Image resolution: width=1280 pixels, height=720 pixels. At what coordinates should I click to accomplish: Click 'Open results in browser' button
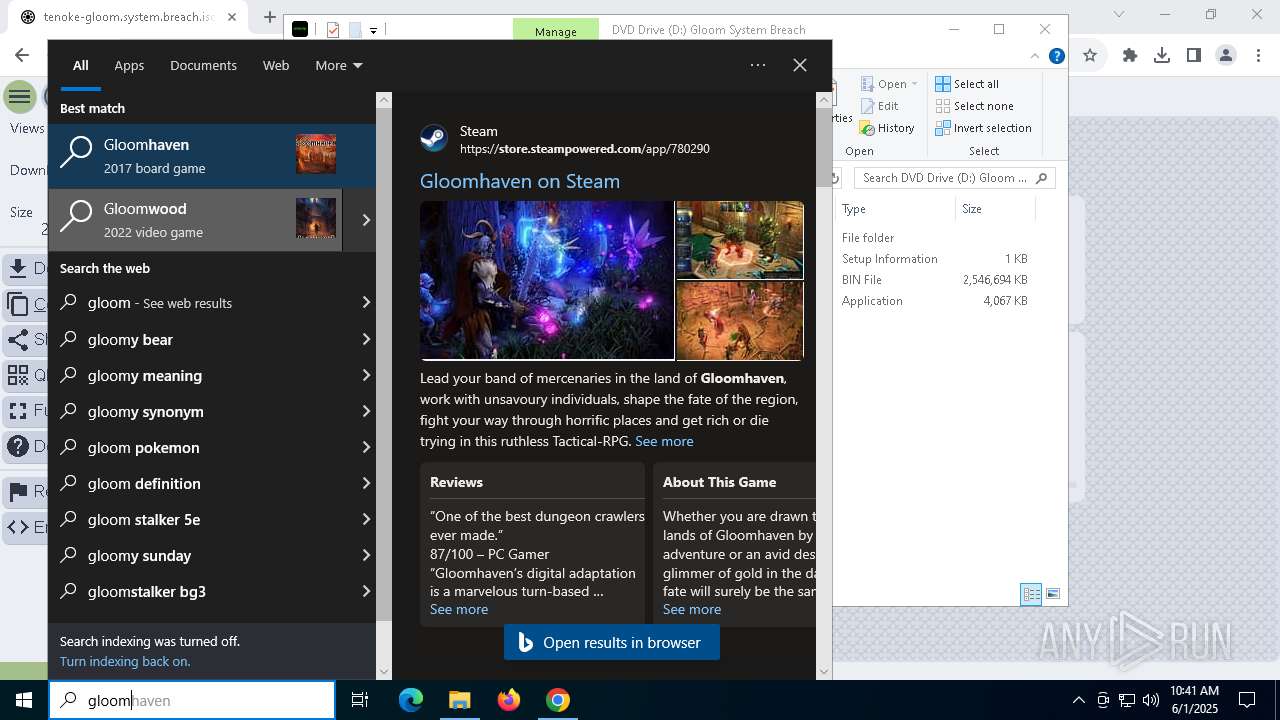(612, 643)
